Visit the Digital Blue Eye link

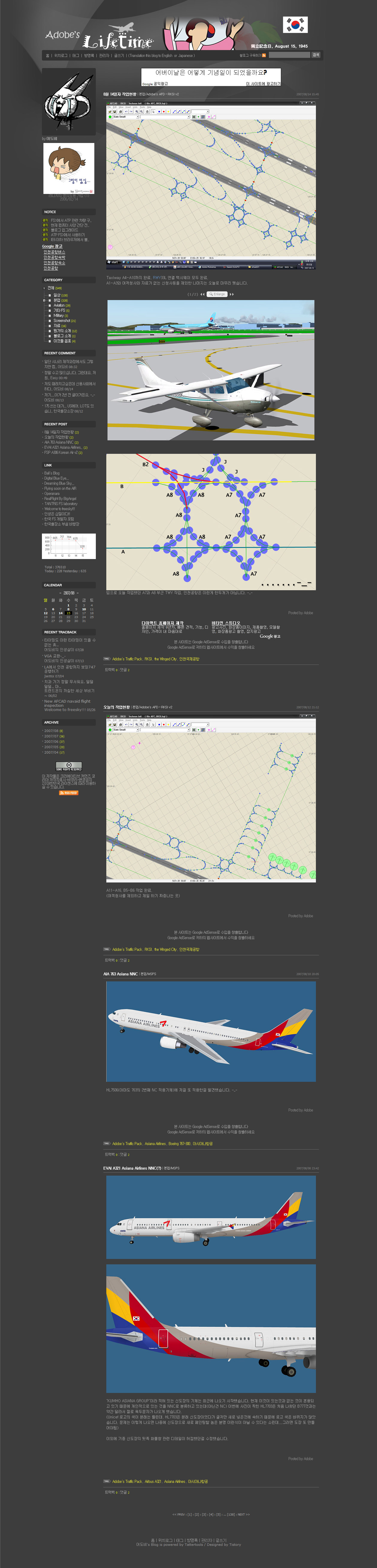coord(56,478)
